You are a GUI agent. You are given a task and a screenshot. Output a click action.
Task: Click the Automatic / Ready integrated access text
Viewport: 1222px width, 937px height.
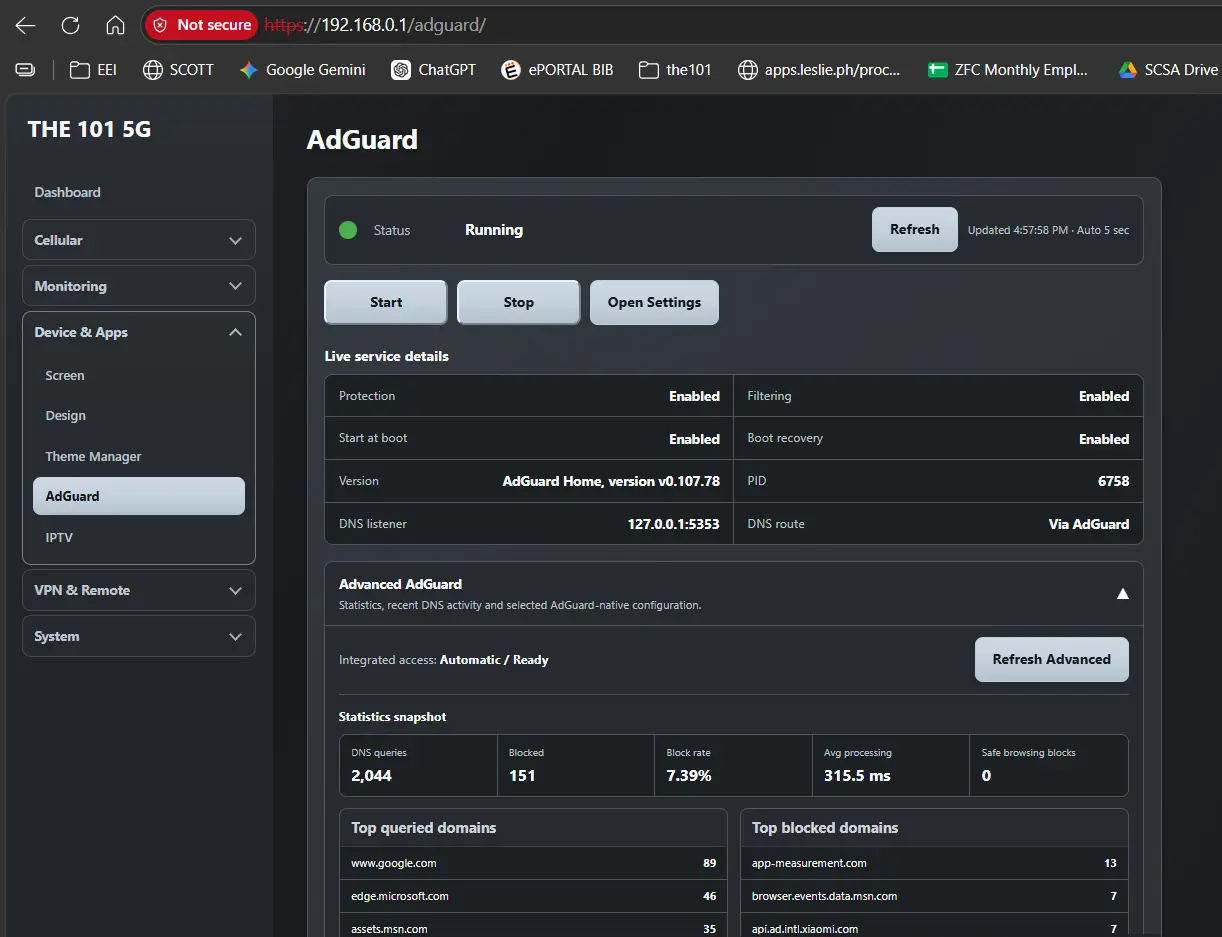[x=494, y=660]
